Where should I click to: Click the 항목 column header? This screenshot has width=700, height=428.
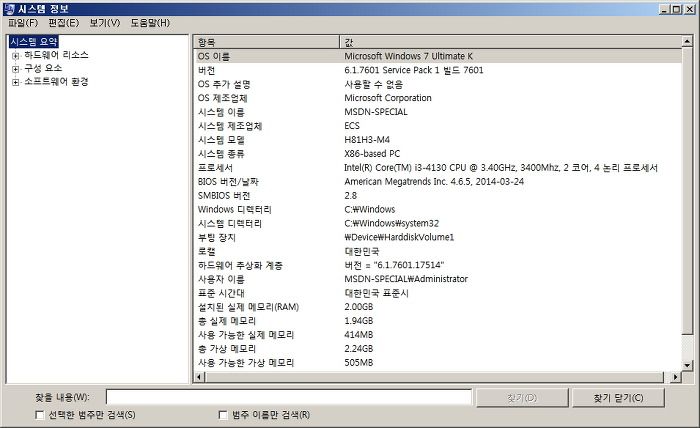pos(267,42)
